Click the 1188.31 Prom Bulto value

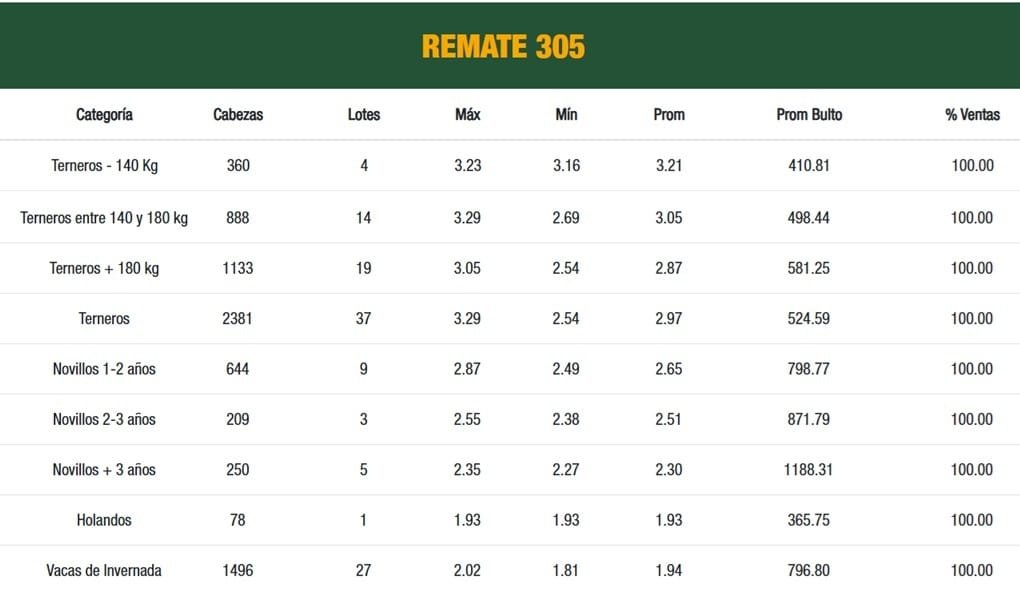tap(808, 470)
